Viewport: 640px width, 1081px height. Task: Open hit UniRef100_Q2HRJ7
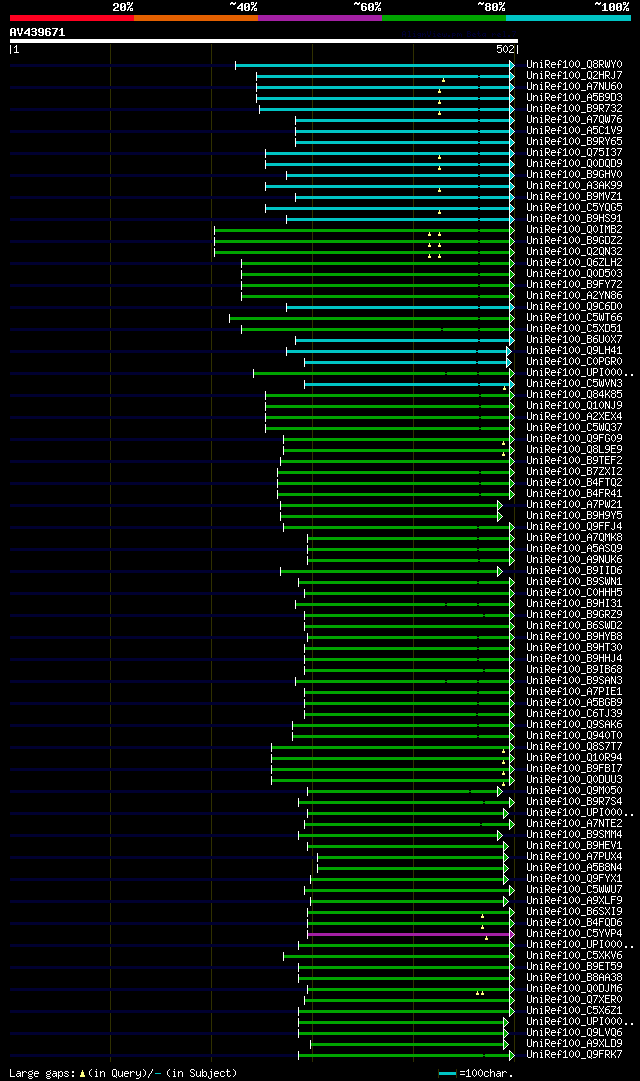574,76
